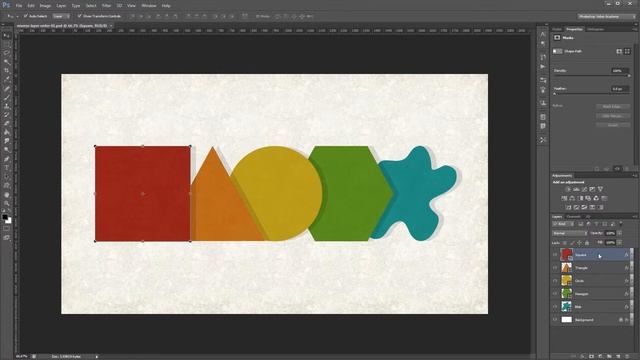Click the Mask Edge button
This screenshot has height=360, width=640.
tap(613, 107)
